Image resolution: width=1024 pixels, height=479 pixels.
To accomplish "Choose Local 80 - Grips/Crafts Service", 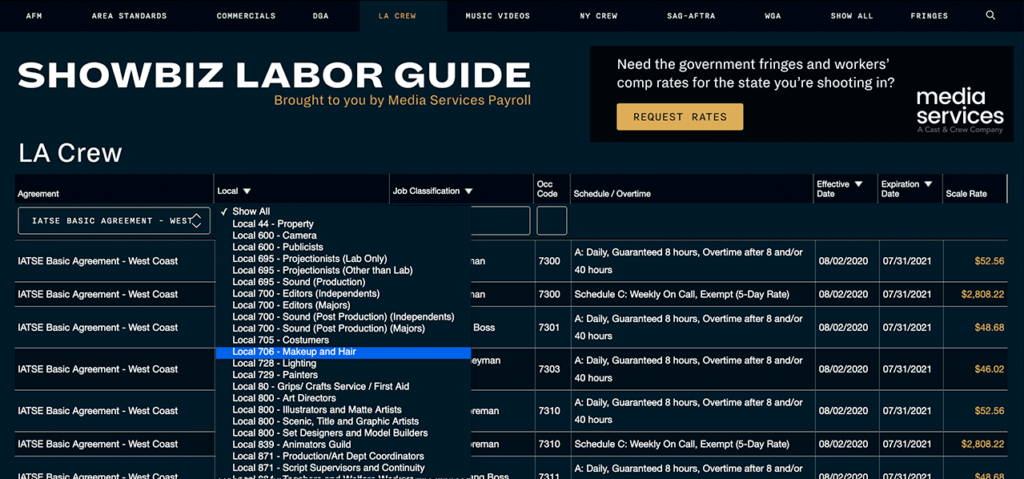I will tap(343, 386).
